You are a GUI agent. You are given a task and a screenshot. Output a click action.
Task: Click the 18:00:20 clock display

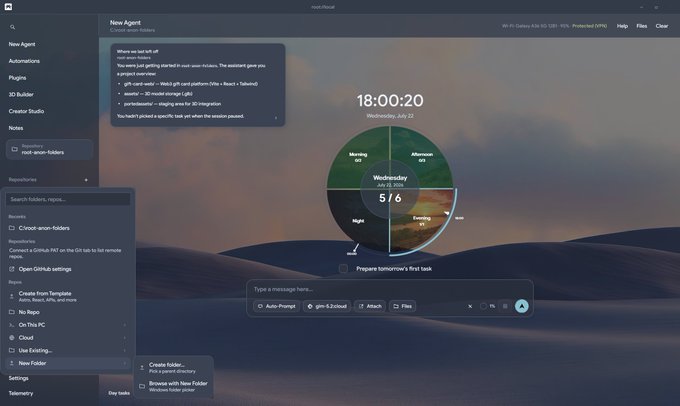(390, 101)
